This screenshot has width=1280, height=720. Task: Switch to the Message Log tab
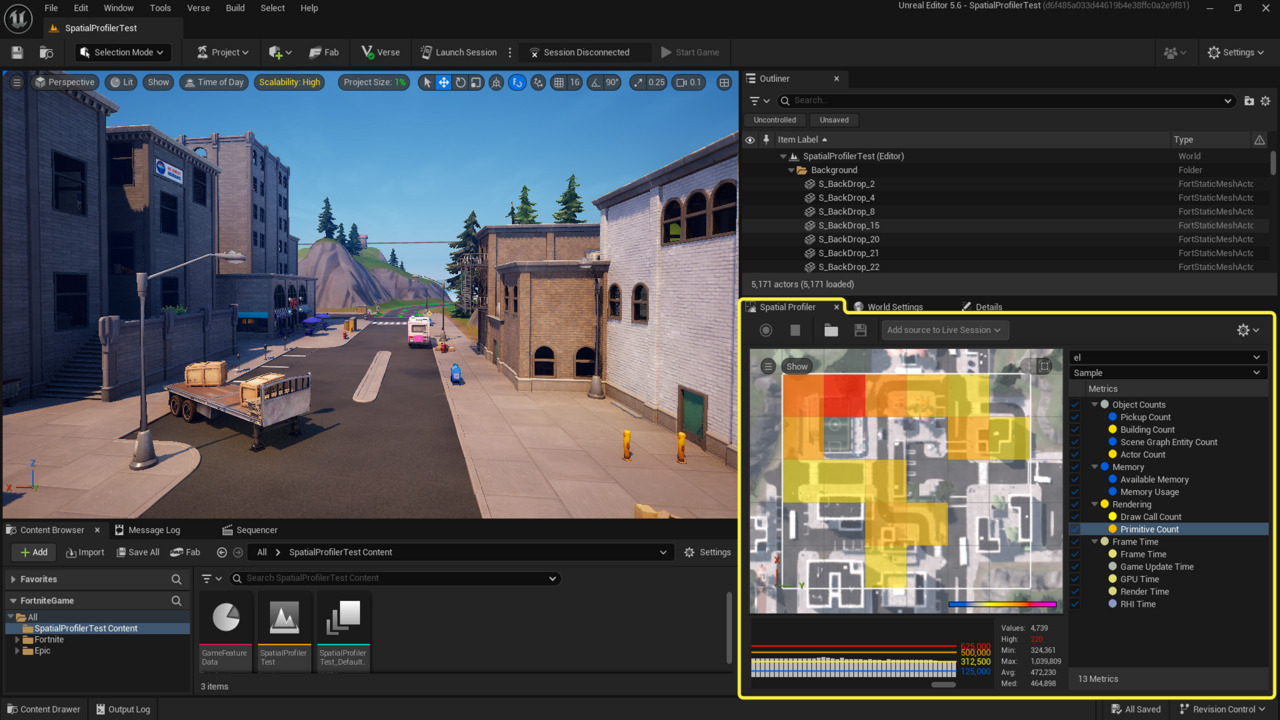pos(147,530)
